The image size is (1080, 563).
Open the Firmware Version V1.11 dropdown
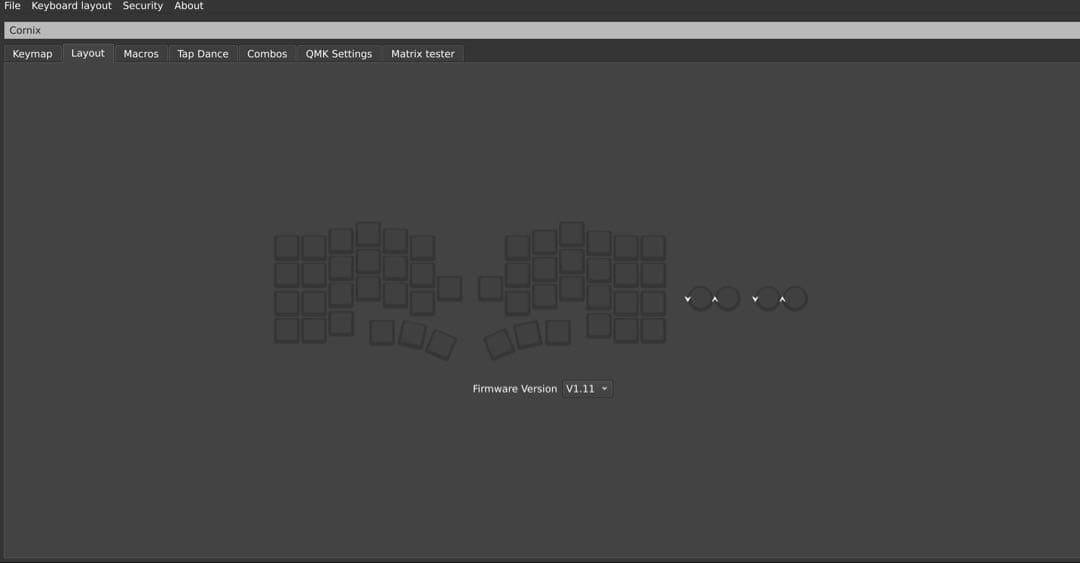pyautogui.click(x=587, y=389)
